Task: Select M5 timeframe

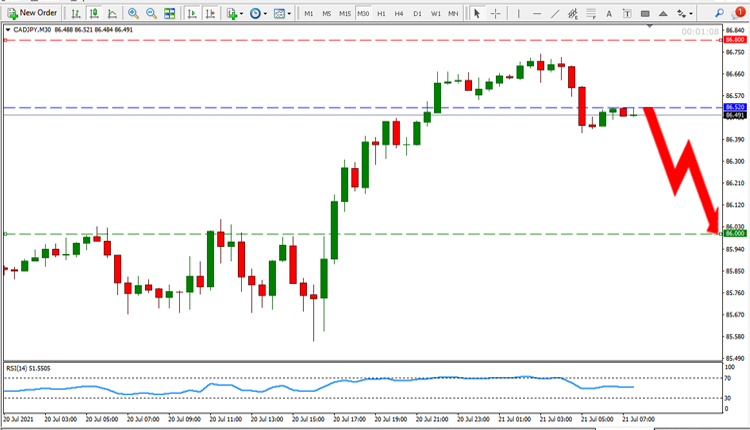Action: (x=327, y=13)
